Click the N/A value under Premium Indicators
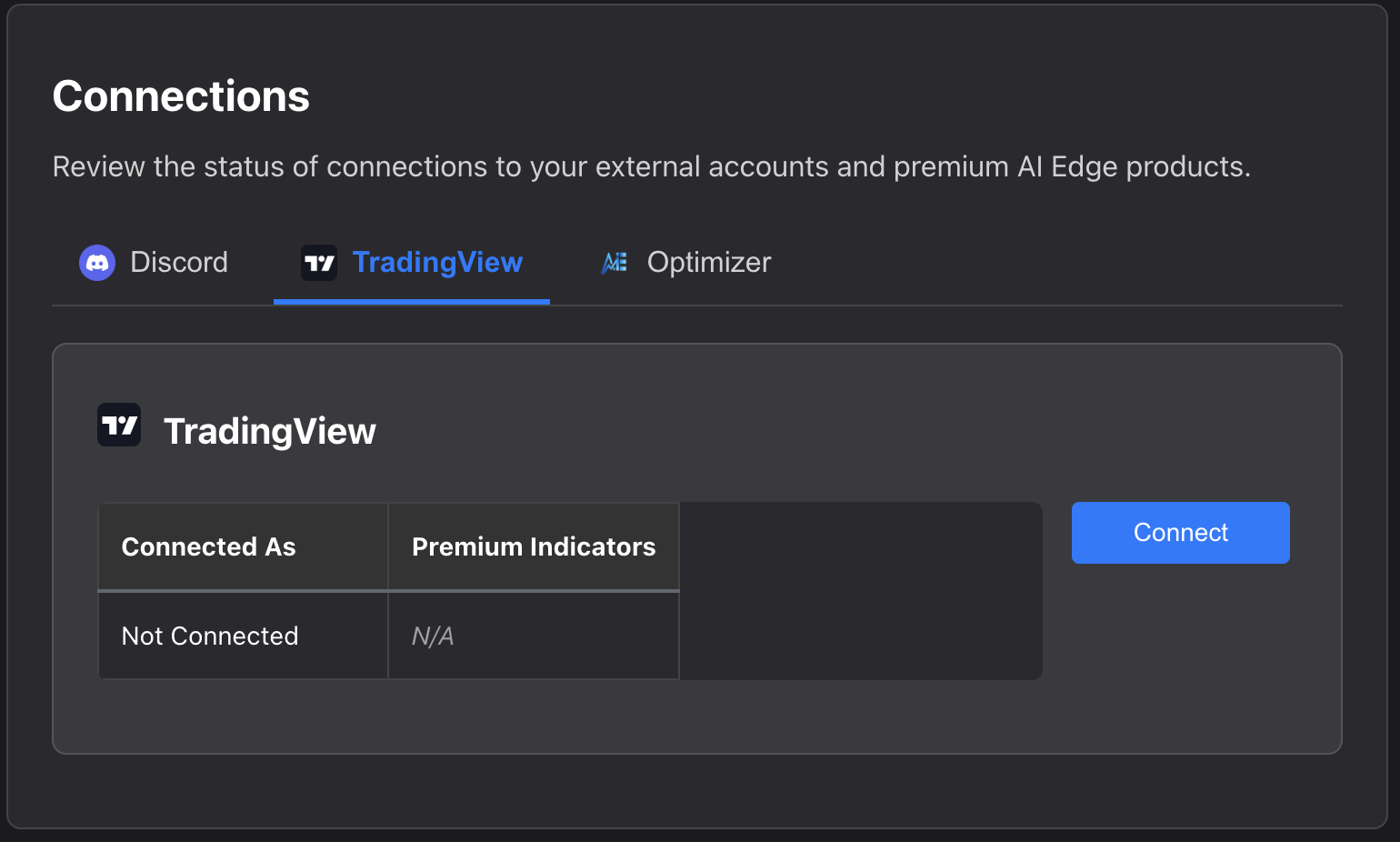The height and width of the screenshot is (842, 1400). click(x=430, y=636)
